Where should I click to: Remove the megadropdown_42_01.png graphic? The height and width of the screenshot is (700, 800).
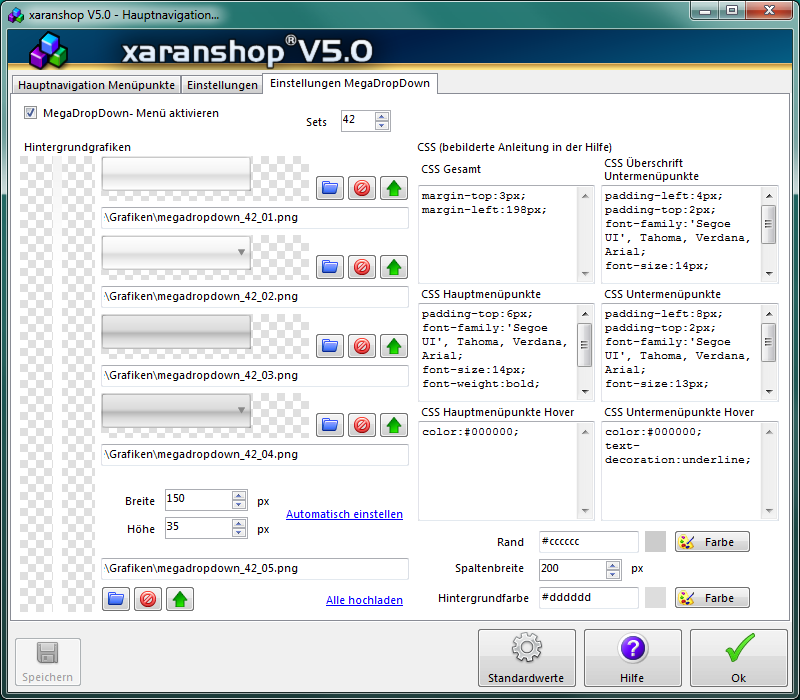tap(362, 188)
